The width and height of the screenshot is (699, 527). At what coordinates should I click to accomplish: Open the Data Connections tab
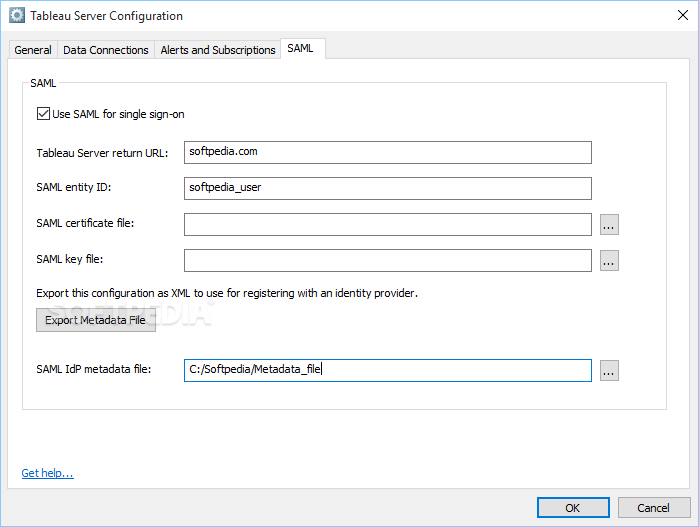[x=106, y=50]
